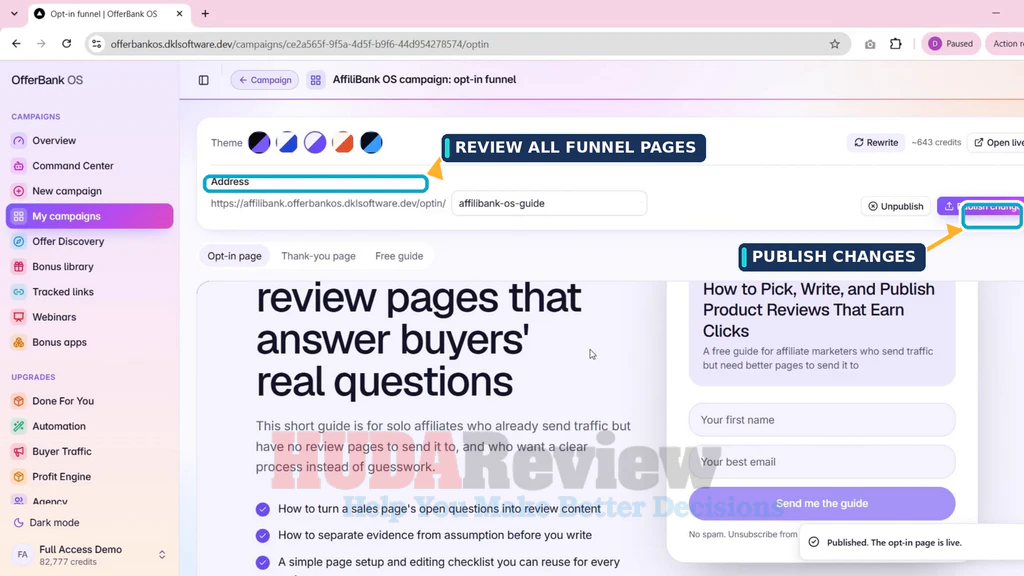Screen dimensions: 1024x576
Task: Click the affilibank-os-guide address slug field
Action: (549, 203)
